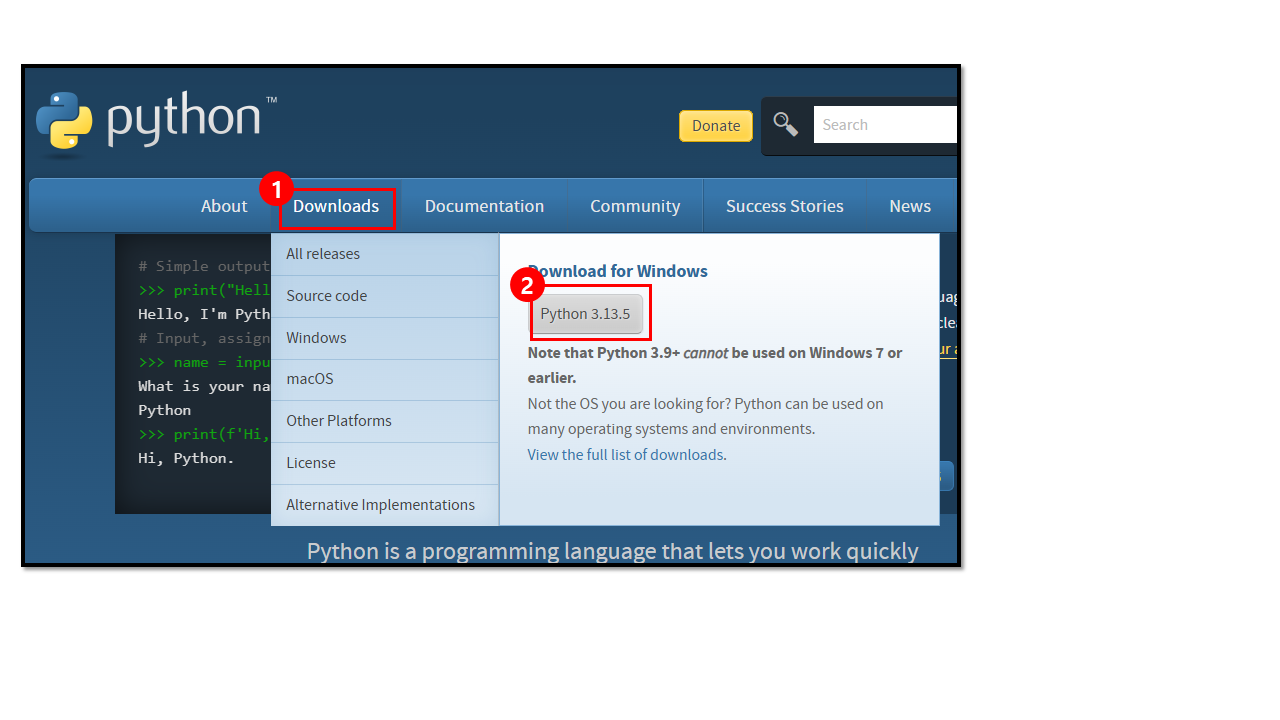The image size is (1280, 720).
Task: Click the magnifying glass search icon
Action: pyautogui.click(x=786, y=124)
